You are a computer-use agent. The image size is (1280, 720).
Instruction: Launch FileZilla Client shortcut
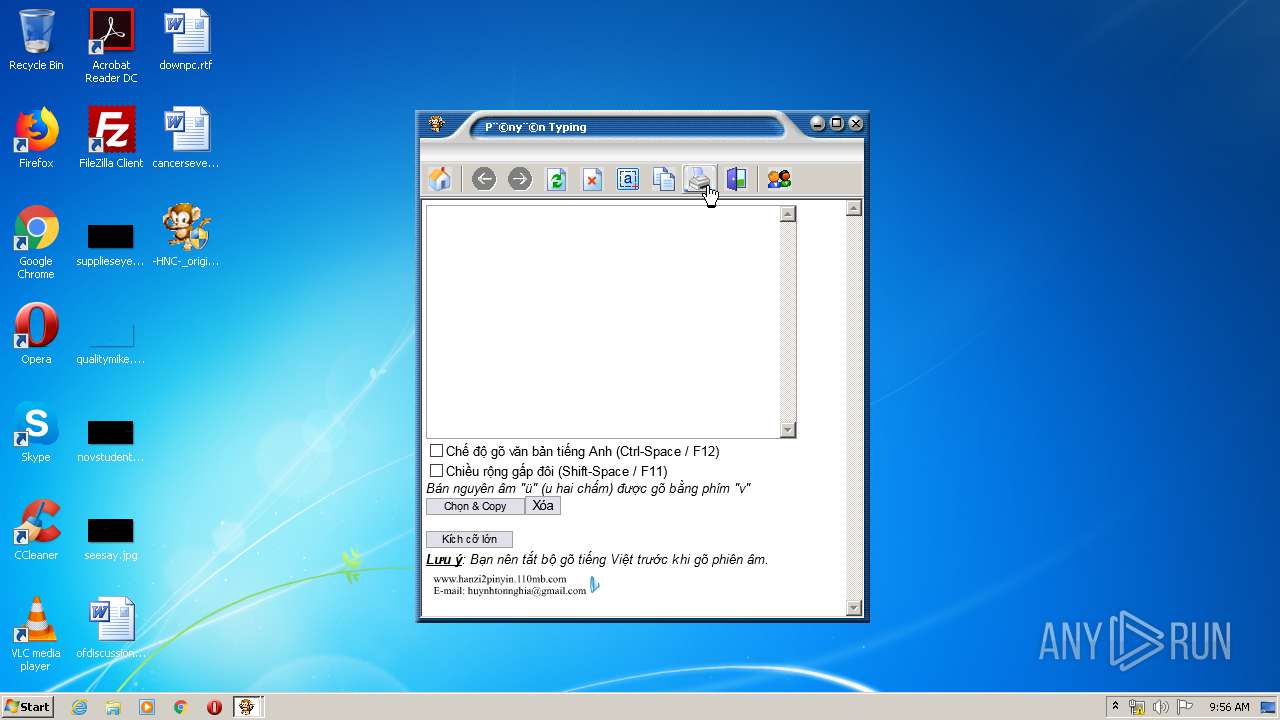(x=111, y=138)
